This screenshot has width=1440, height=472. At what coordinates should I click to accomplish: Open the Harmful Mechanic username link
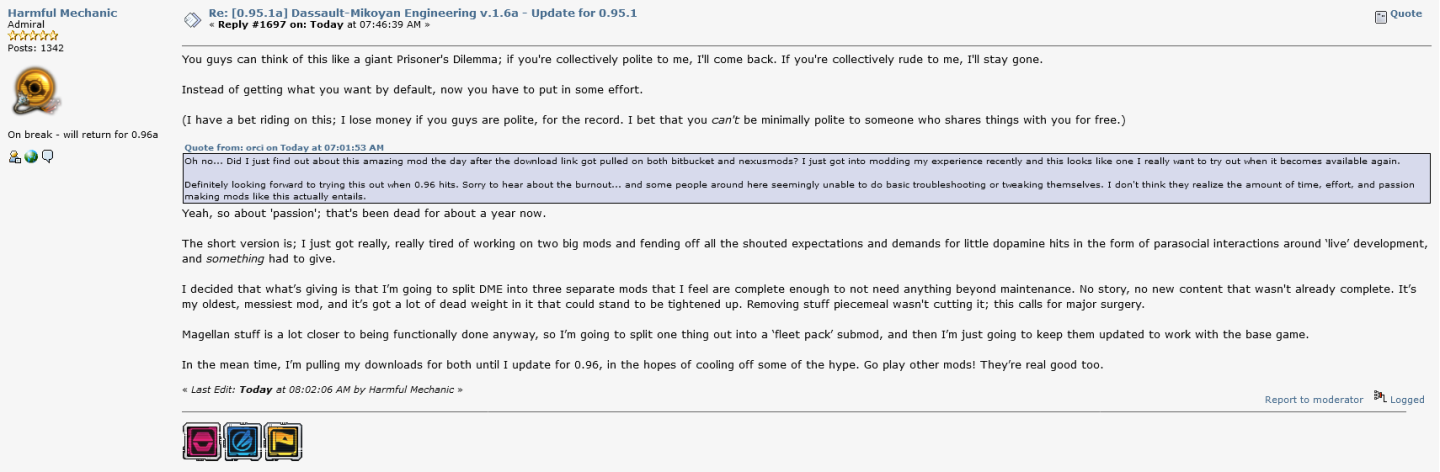coord(62,13)
